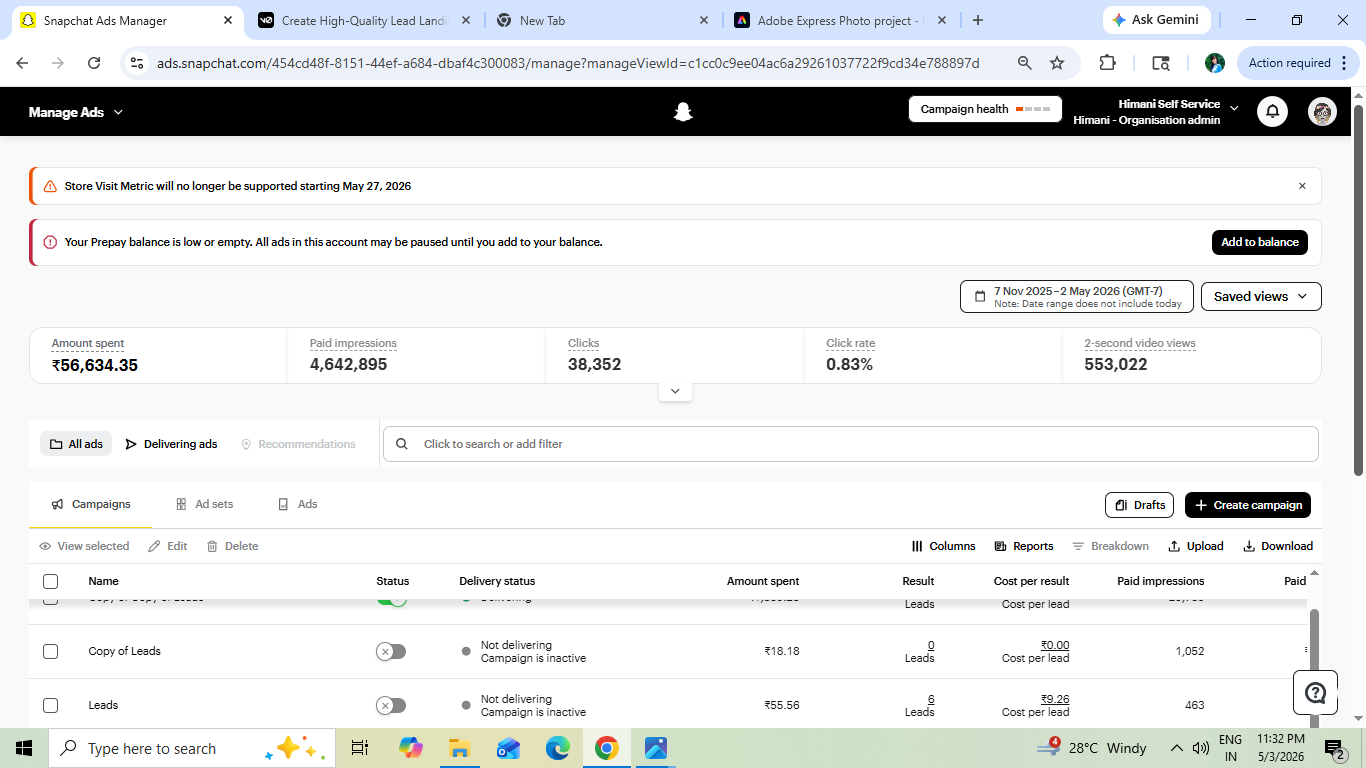Dismiss the Store Visit Metric notice
Screen dimensions: 1366x768
pyautogui.click(x=1302, y=186)
